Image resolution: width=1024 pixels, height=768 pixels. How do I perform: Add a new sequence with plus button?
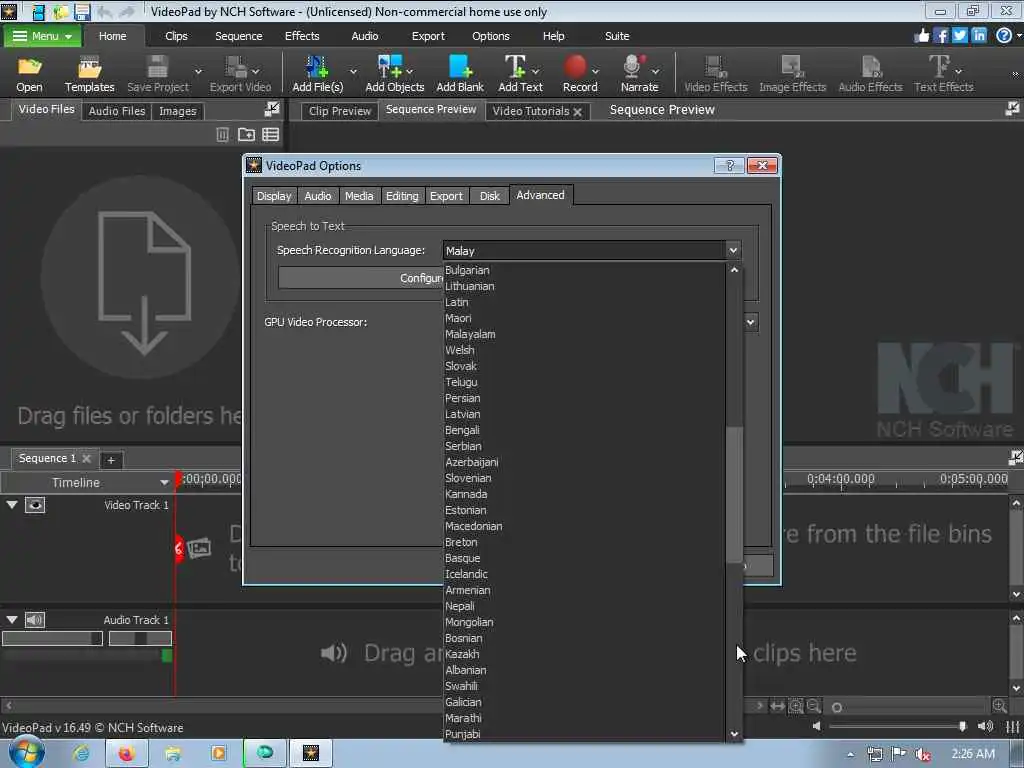pos(111,460)
